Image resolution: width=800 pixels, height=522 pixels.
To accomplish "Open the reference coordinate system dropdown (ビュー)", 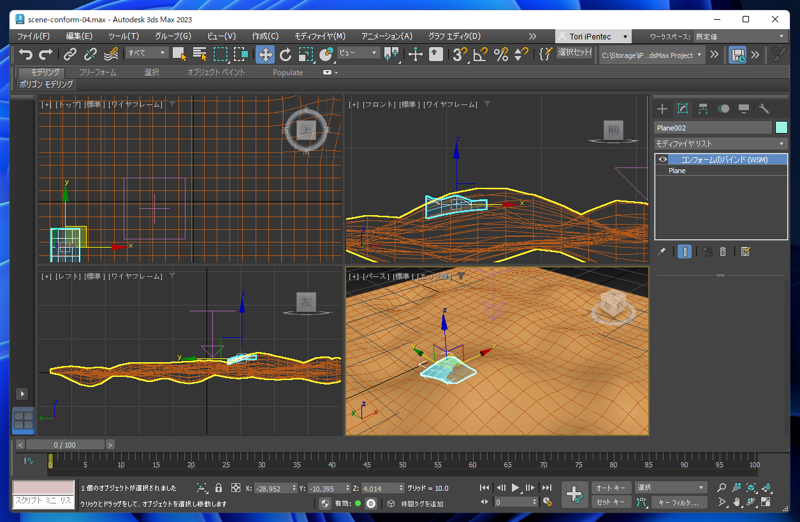I will coord(358,53).
